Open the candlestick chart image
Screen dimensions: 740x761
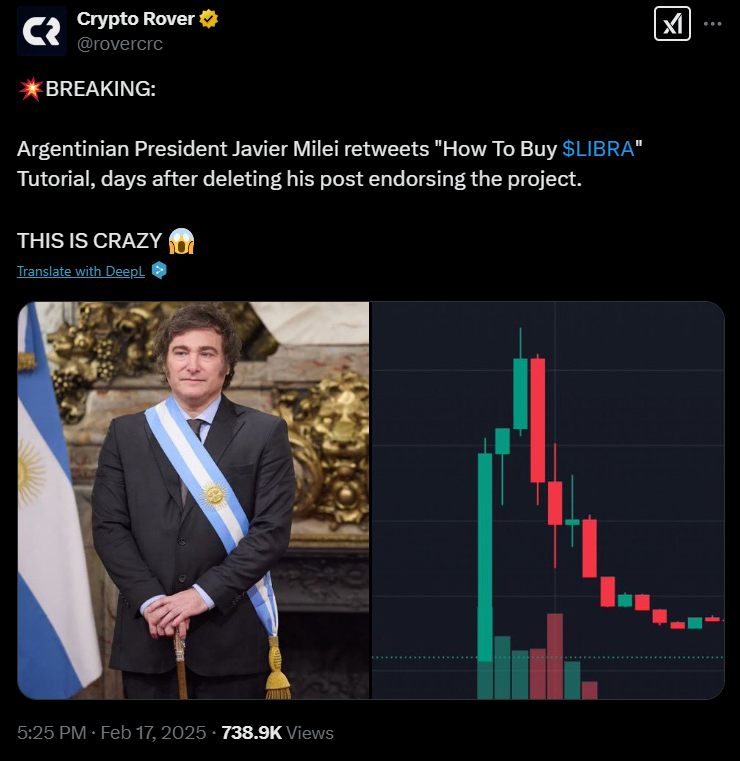pos(548,500)
